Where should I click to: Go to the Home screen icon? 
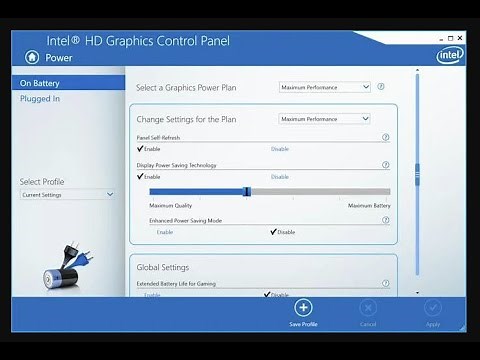[x=32, y=57]
